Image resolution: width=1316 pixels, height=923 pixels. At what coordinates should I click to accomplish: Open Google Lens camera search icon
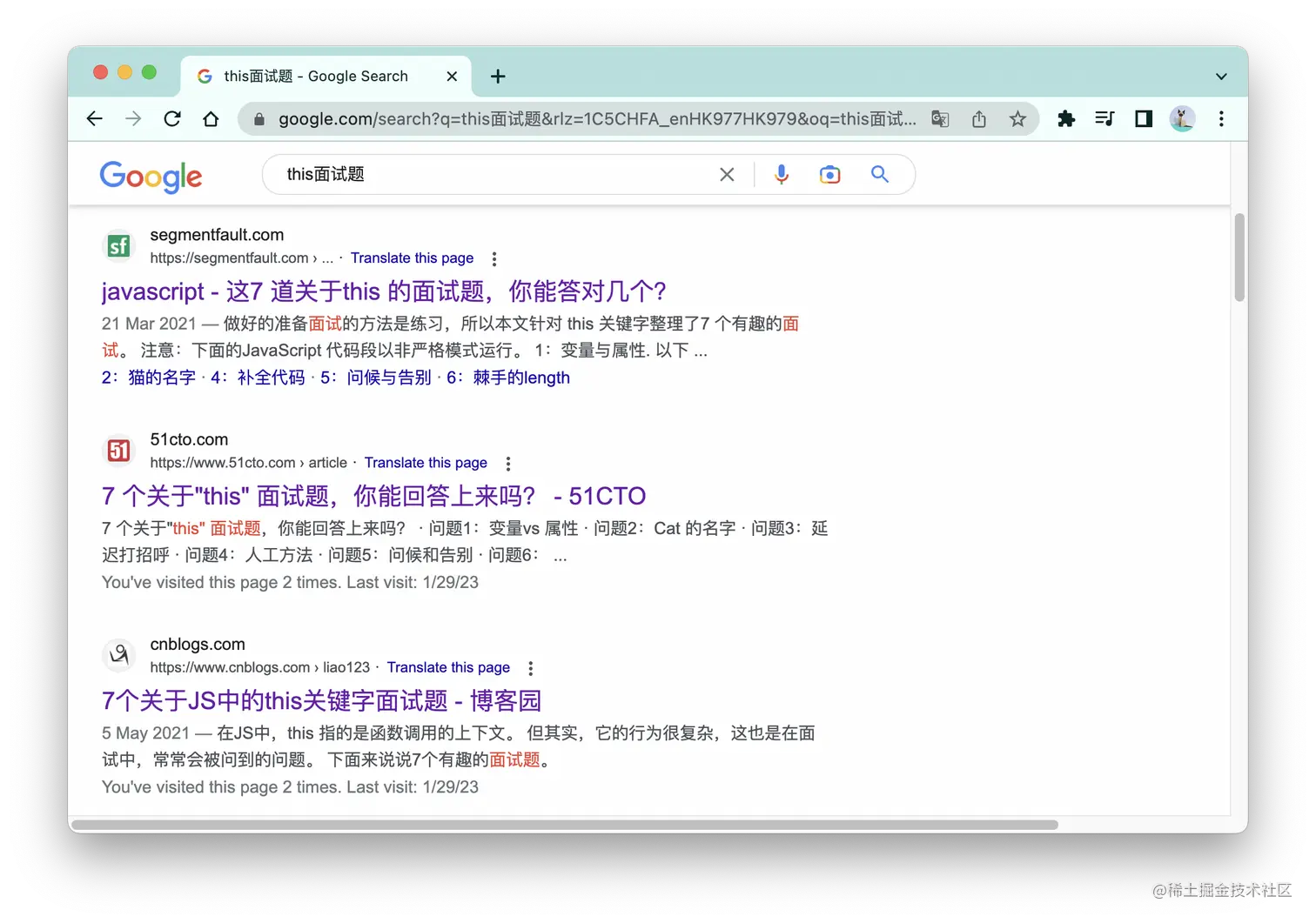(829, 174)
